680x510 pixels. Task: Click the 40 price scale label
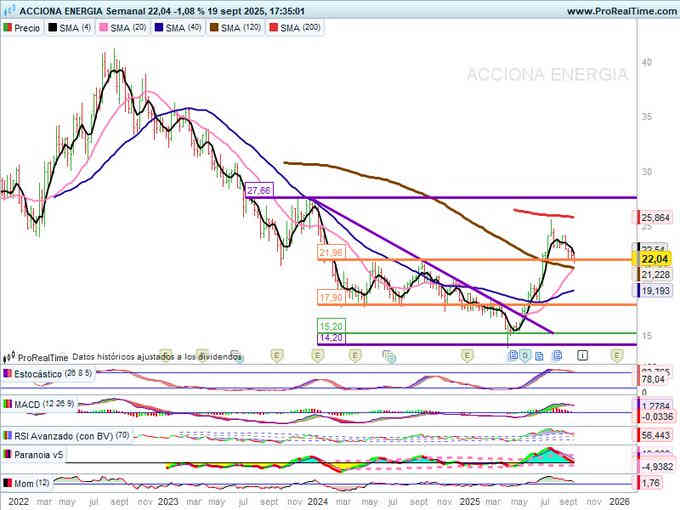(x=647, y=62)
